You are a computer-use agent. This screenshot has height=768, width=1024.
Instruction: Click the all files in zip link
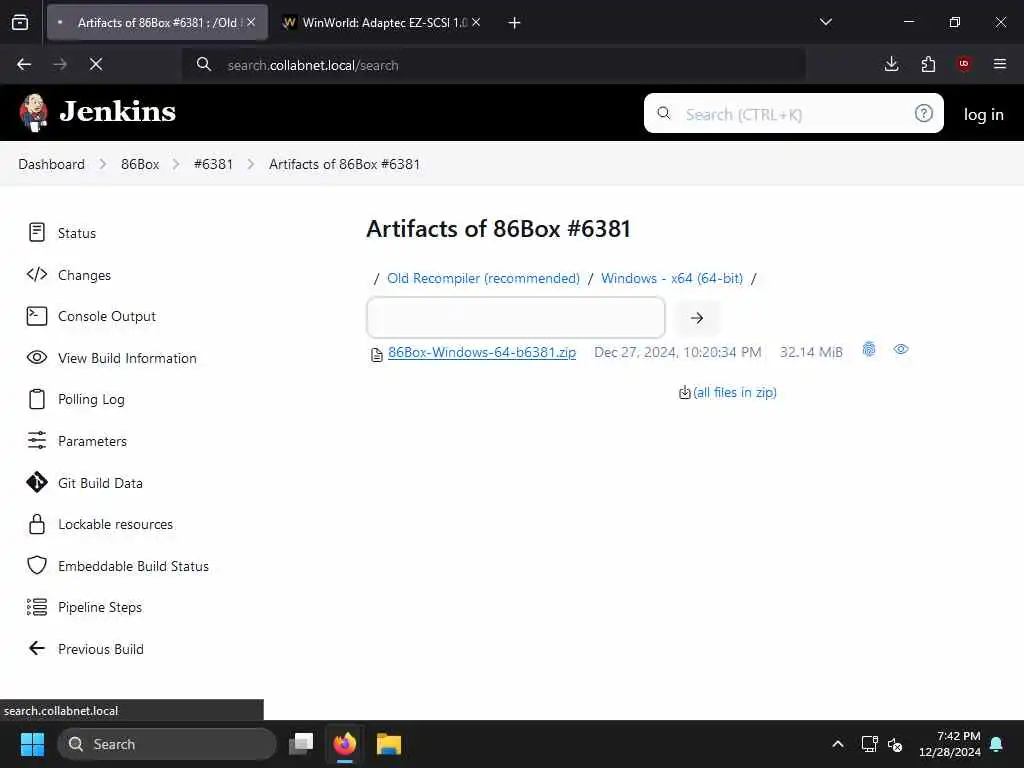735,392
